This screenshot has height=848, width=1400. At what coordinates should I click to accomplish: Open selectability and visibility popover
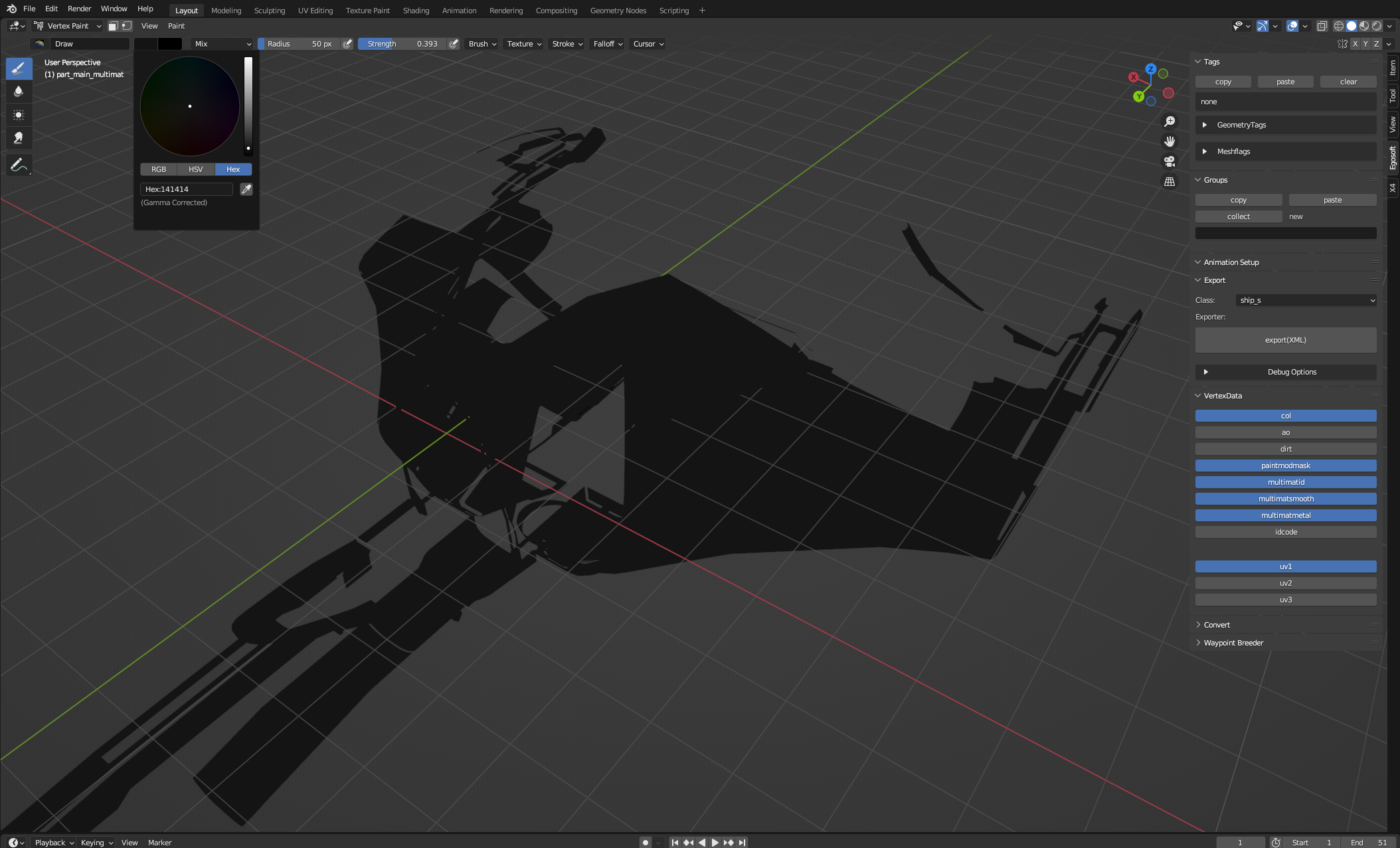(1242, 26)
